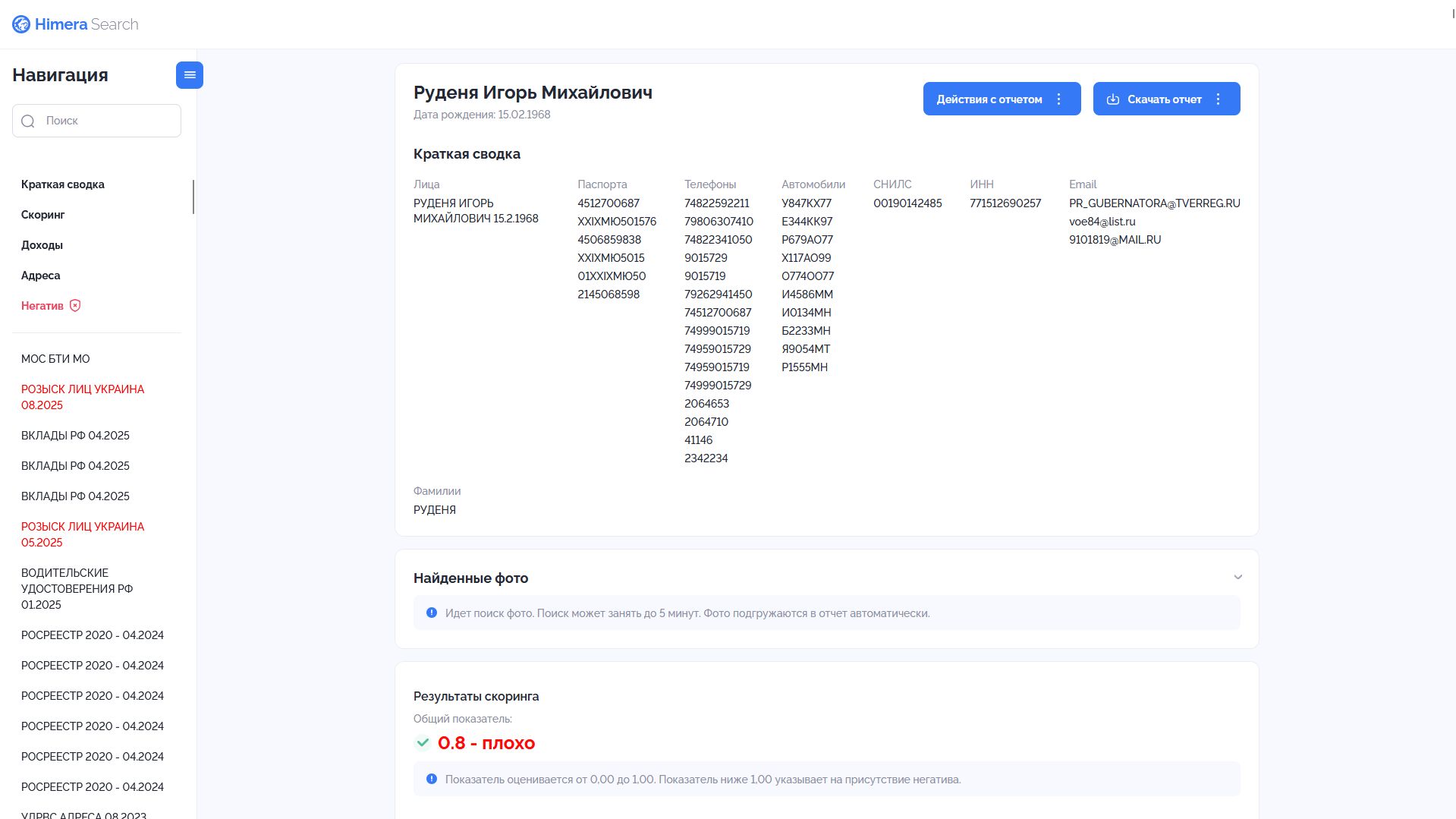Click car plate Р1555МН
1456x819 pixels.
tap(805, 367)
